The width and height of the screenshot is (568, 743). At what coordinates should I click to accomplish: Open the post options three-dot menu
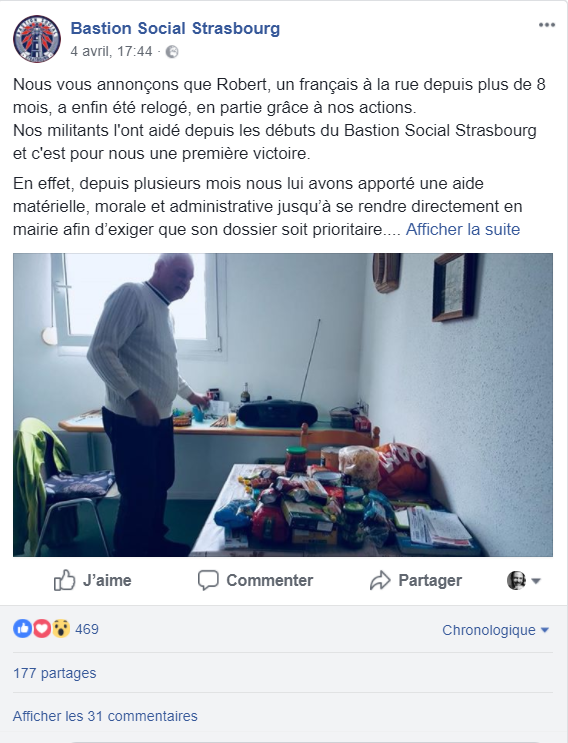click(547, 25)
